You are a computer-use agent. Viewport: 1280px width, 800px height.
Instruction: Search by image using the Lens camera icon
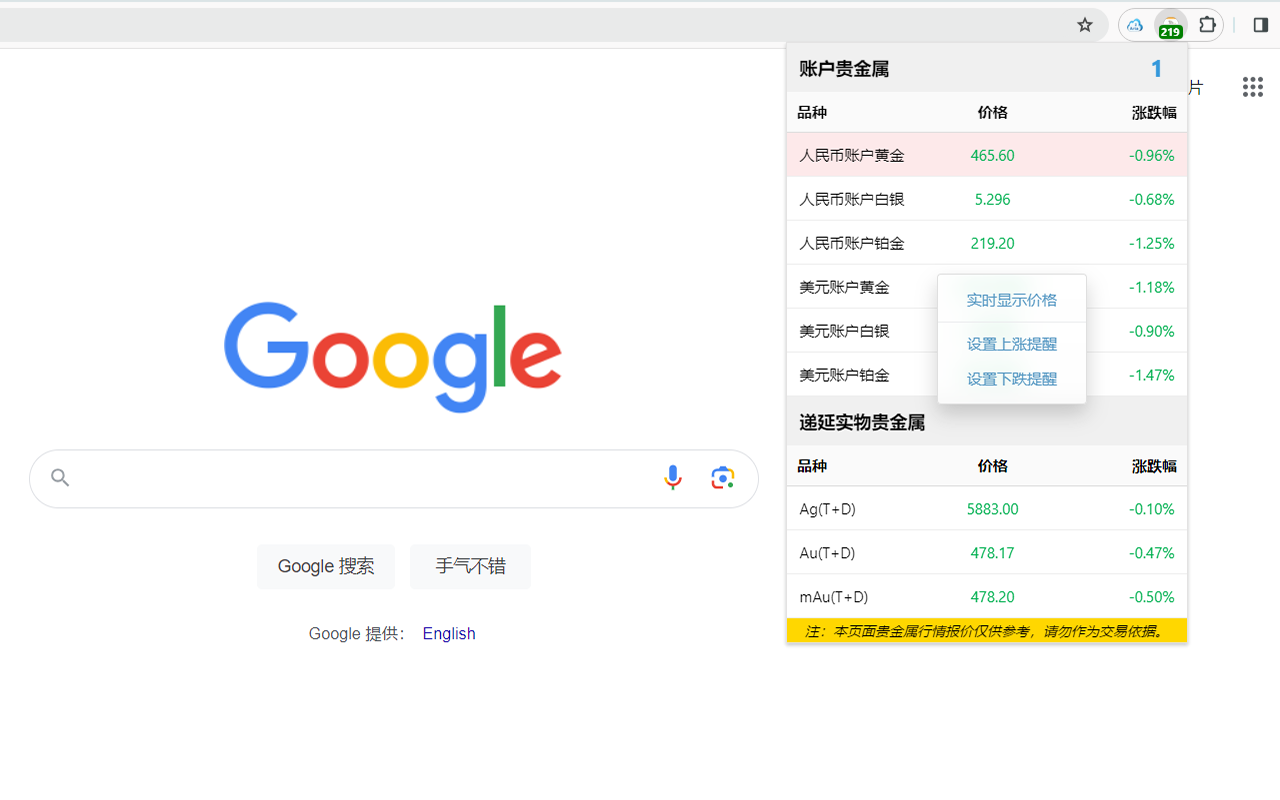coord(723,477)
